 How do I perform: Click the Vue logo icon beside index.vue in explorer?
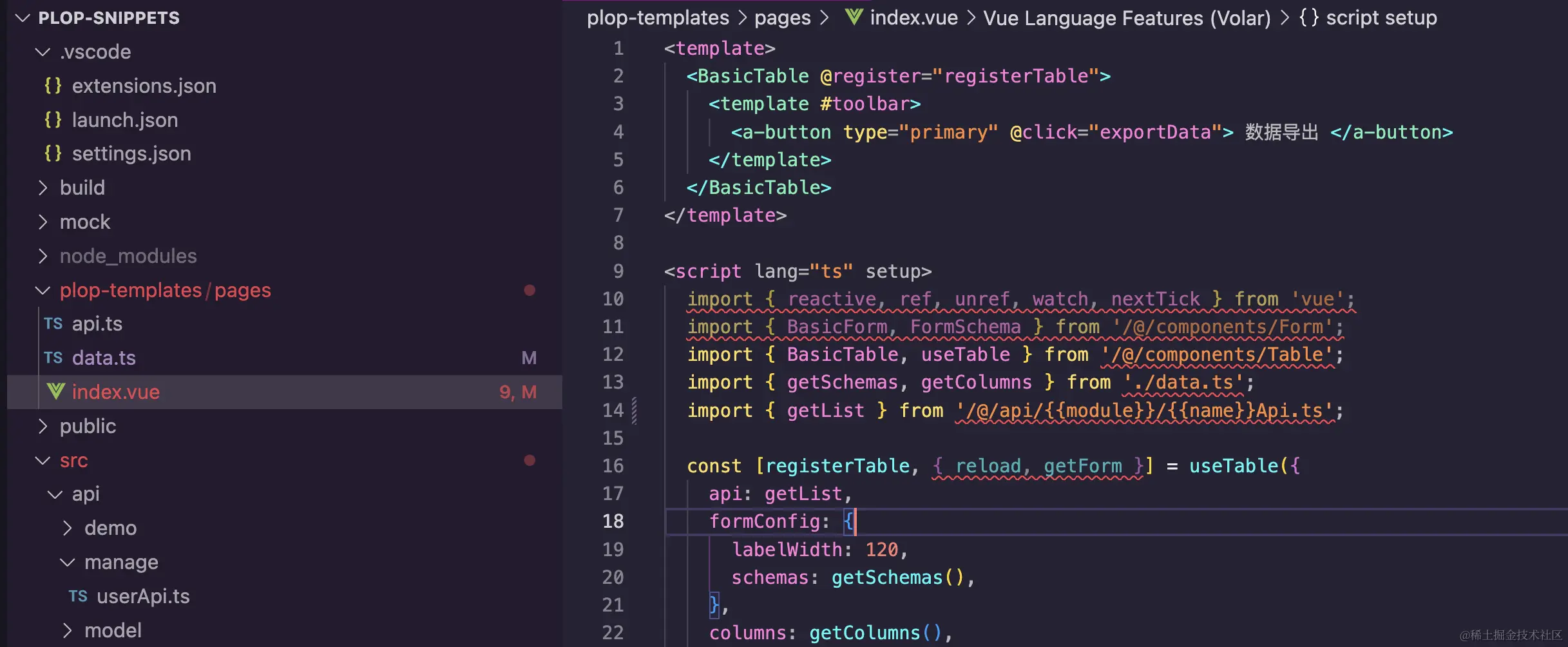(x=55, y=391)
